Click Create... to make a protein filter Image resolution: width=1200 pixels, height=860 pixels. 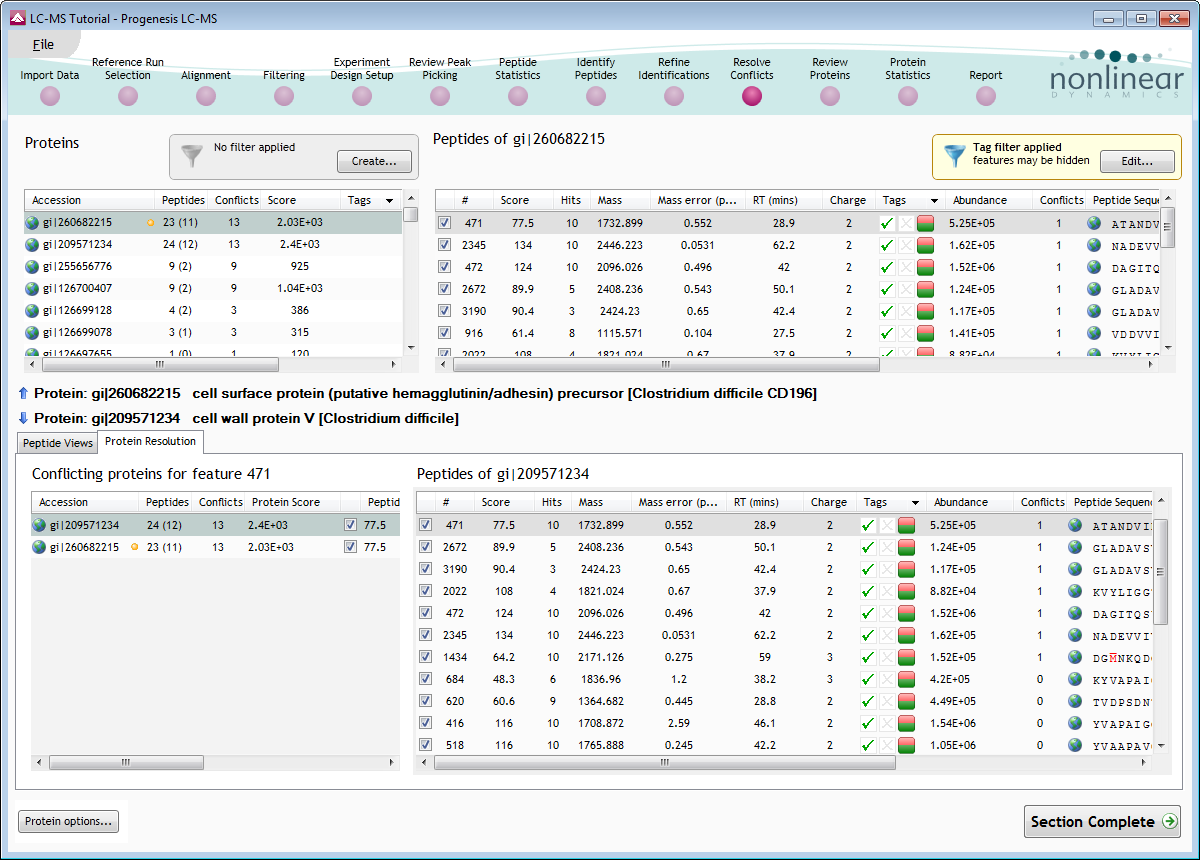[x=374, y=161]
